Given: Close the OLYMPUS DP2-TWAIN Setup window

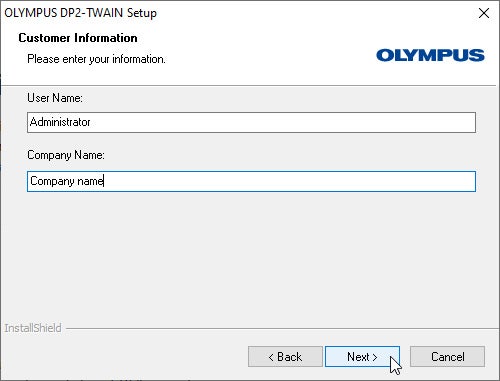Looking at the screenshot, I should (484, 13).
